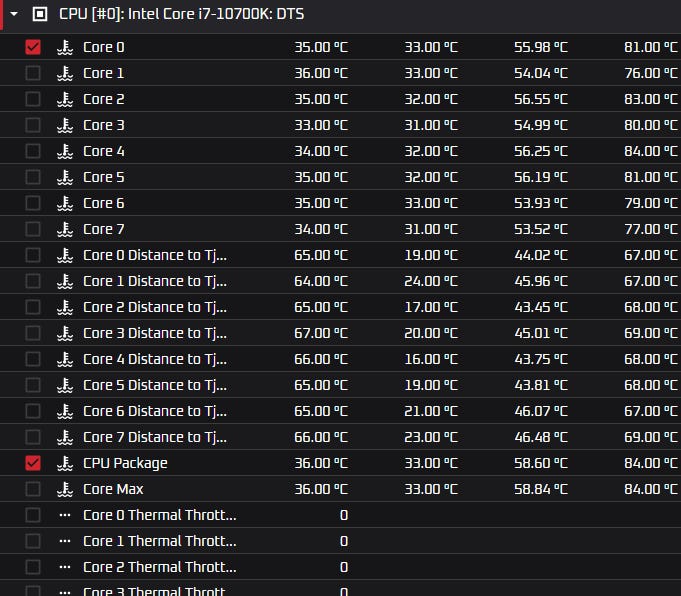Toggle Core 4 Distance to Tj checkbox

[x=33, y=359]
